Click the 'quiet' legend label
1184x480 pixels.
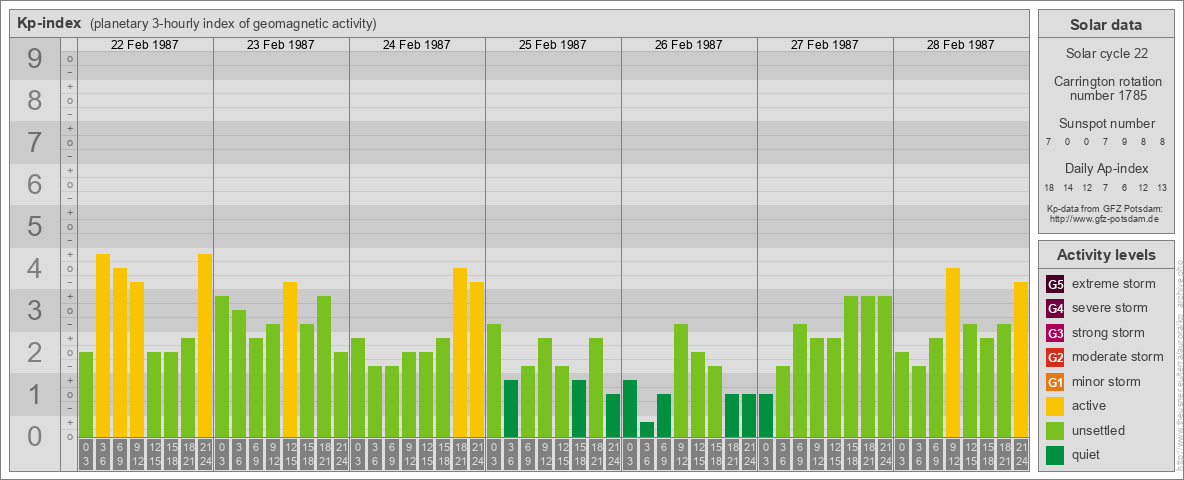[1088, 455]
